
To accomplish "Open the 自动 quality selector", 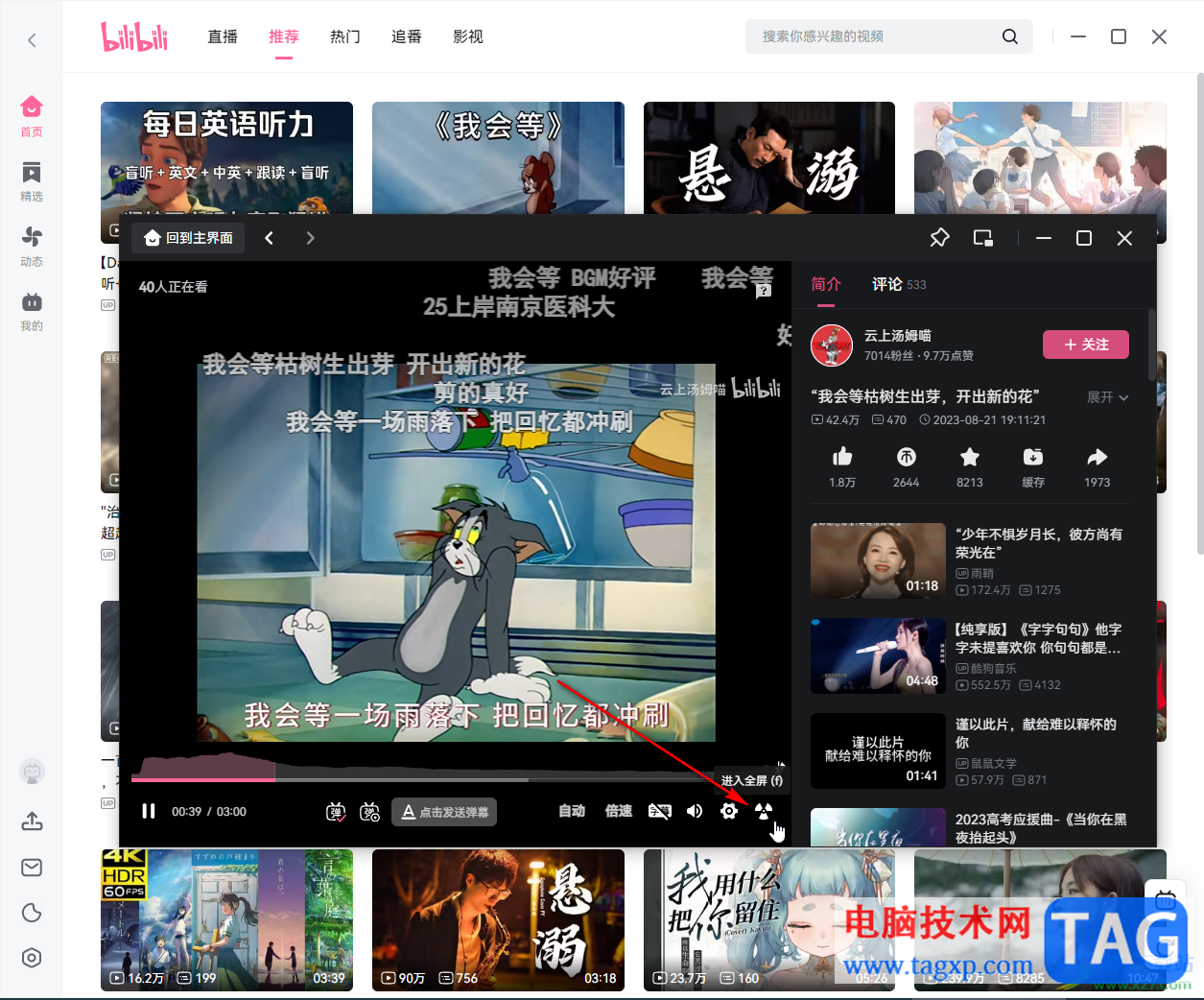I will coord(572,811).
